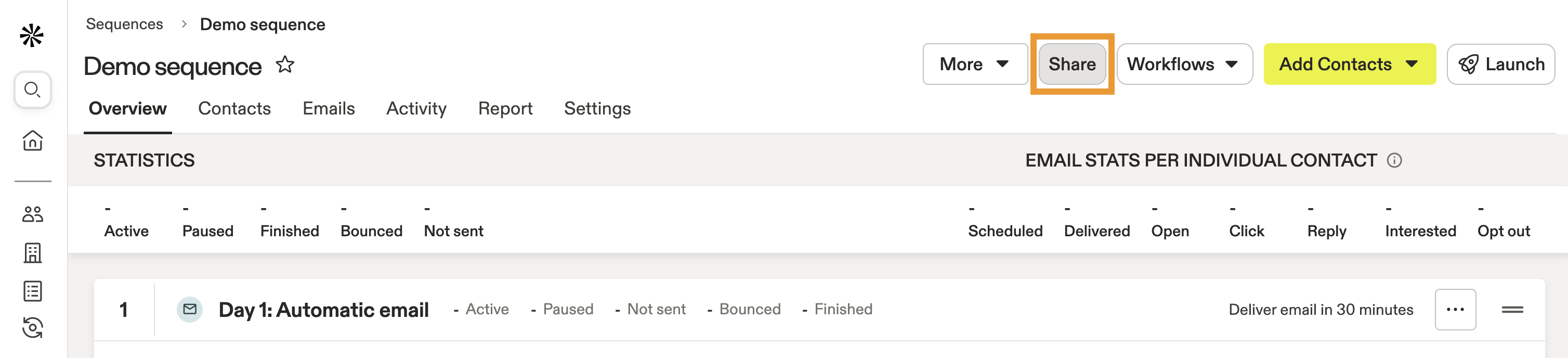Expand the Workflows dropdown
Viewport: 1568px width, 358px height.
pyautogui.click(x=1183, y=64)
